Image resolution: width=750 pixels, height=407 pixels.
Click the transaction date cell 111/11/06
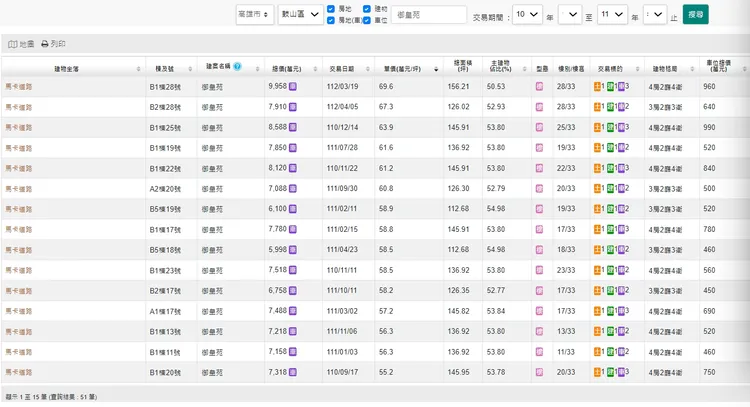pyautogui.click(x=342, y=331)
